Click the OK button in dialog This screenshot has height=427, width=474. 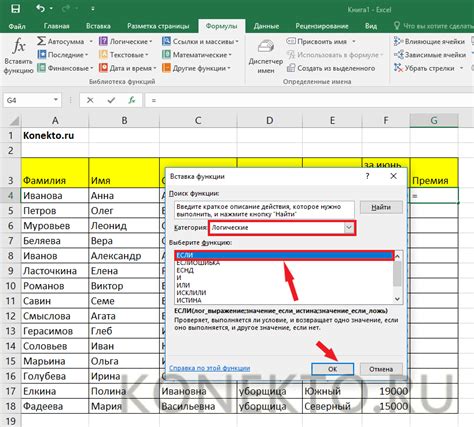(332, 369)
